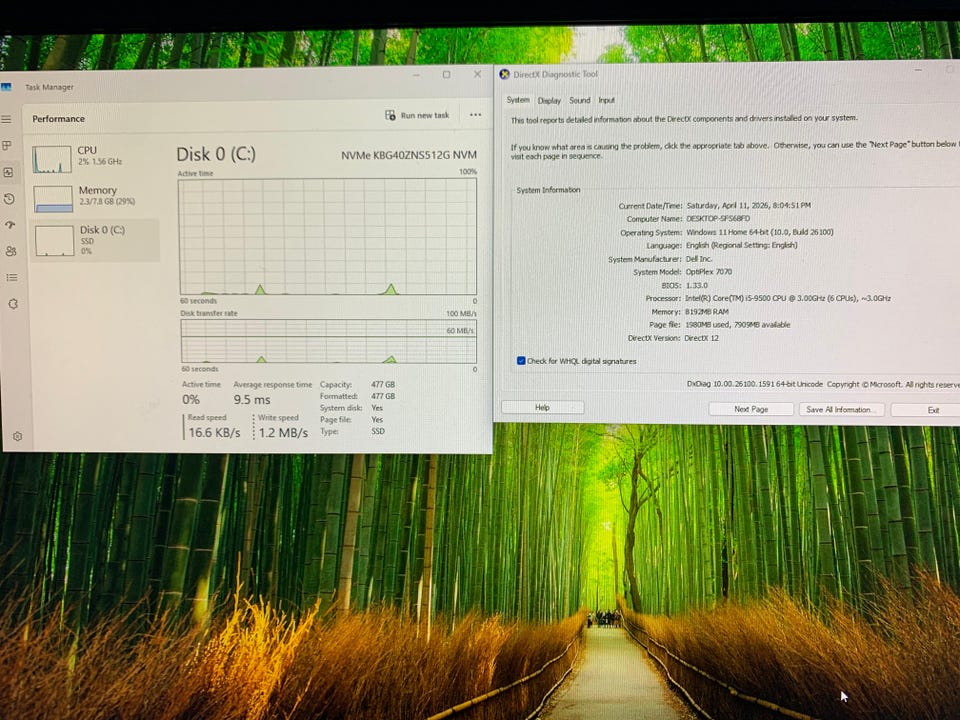Click the Help button in DirectX tool
Screen dimensions: 960x720
[x=542, y=407]
